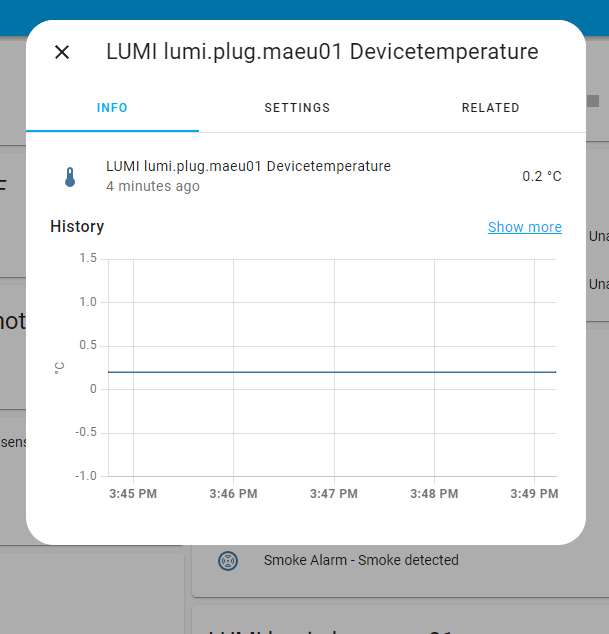Click the thermometer icon
Screen dimensions: 609x634
click(69, 177)
